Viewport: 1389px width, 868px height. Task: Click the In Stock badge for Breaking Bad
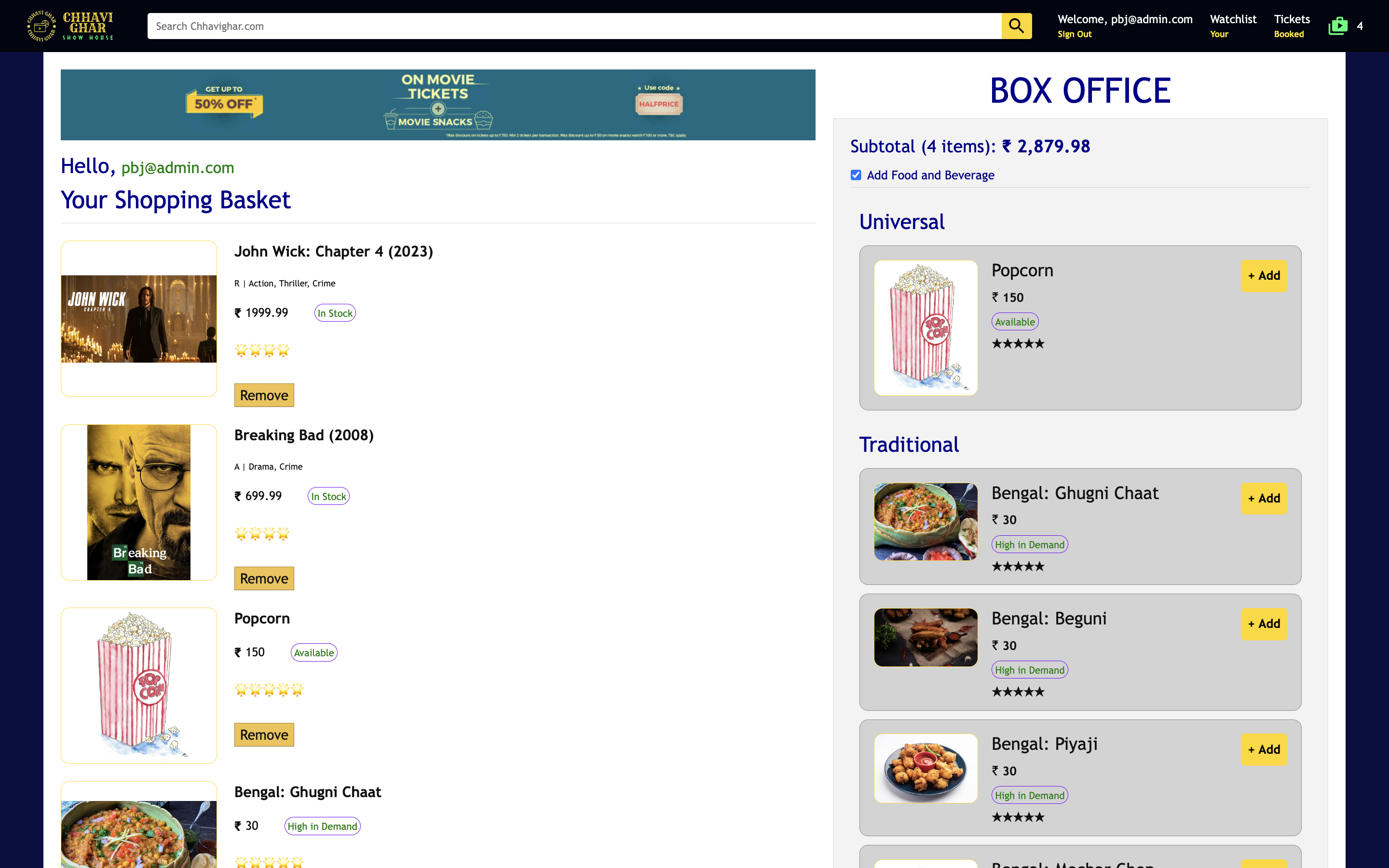(x=328, y=496)
